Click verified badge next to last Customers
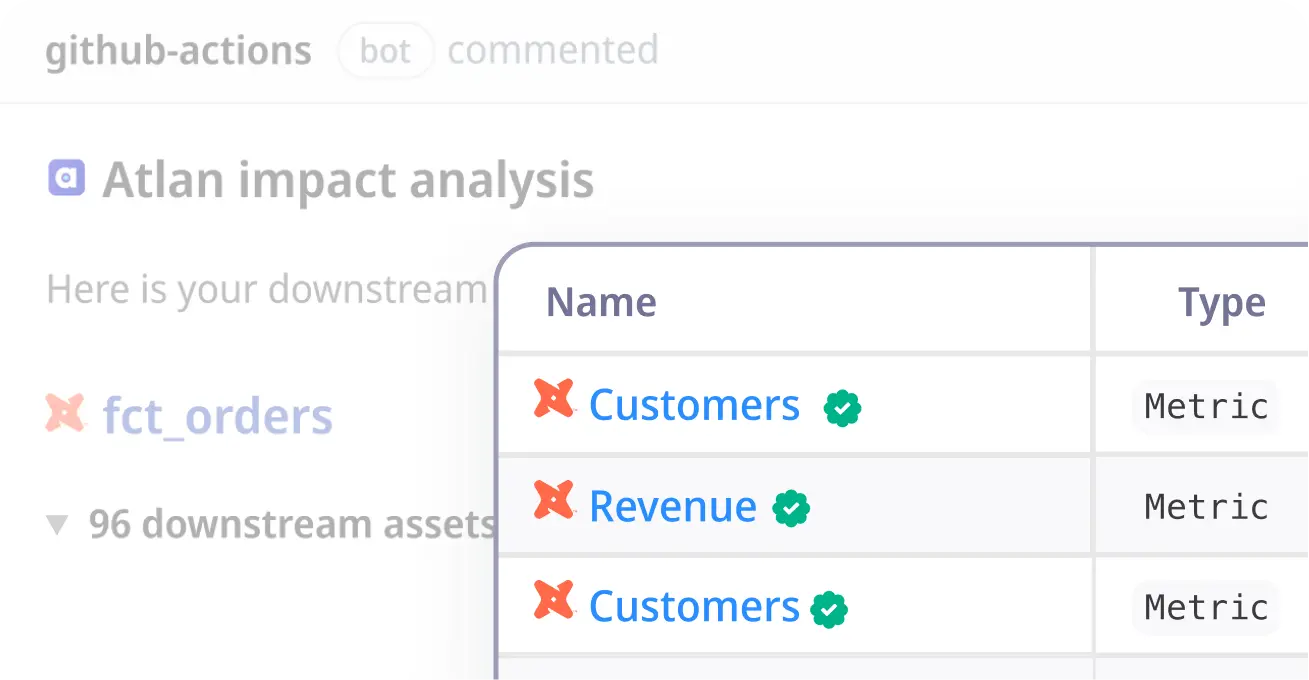The image size is (1309, 680). point(829,609)
